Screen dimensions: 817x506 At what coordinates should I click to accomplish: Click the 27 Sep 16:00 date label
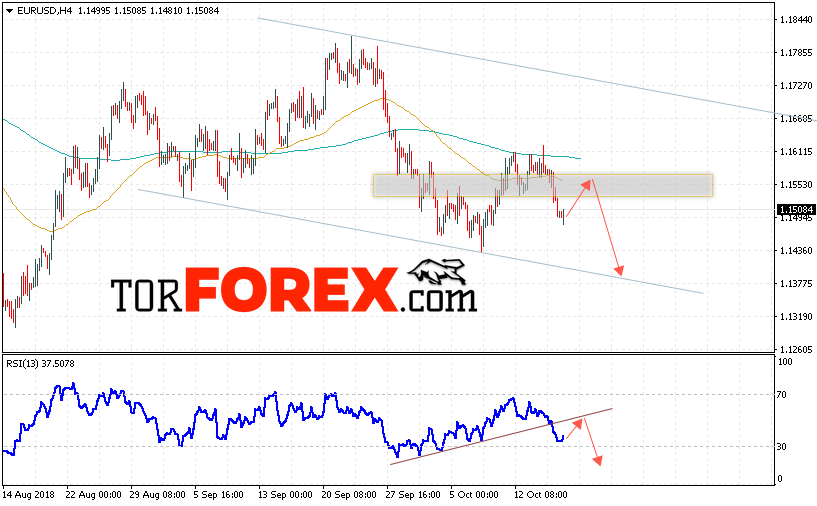(413, 495)
